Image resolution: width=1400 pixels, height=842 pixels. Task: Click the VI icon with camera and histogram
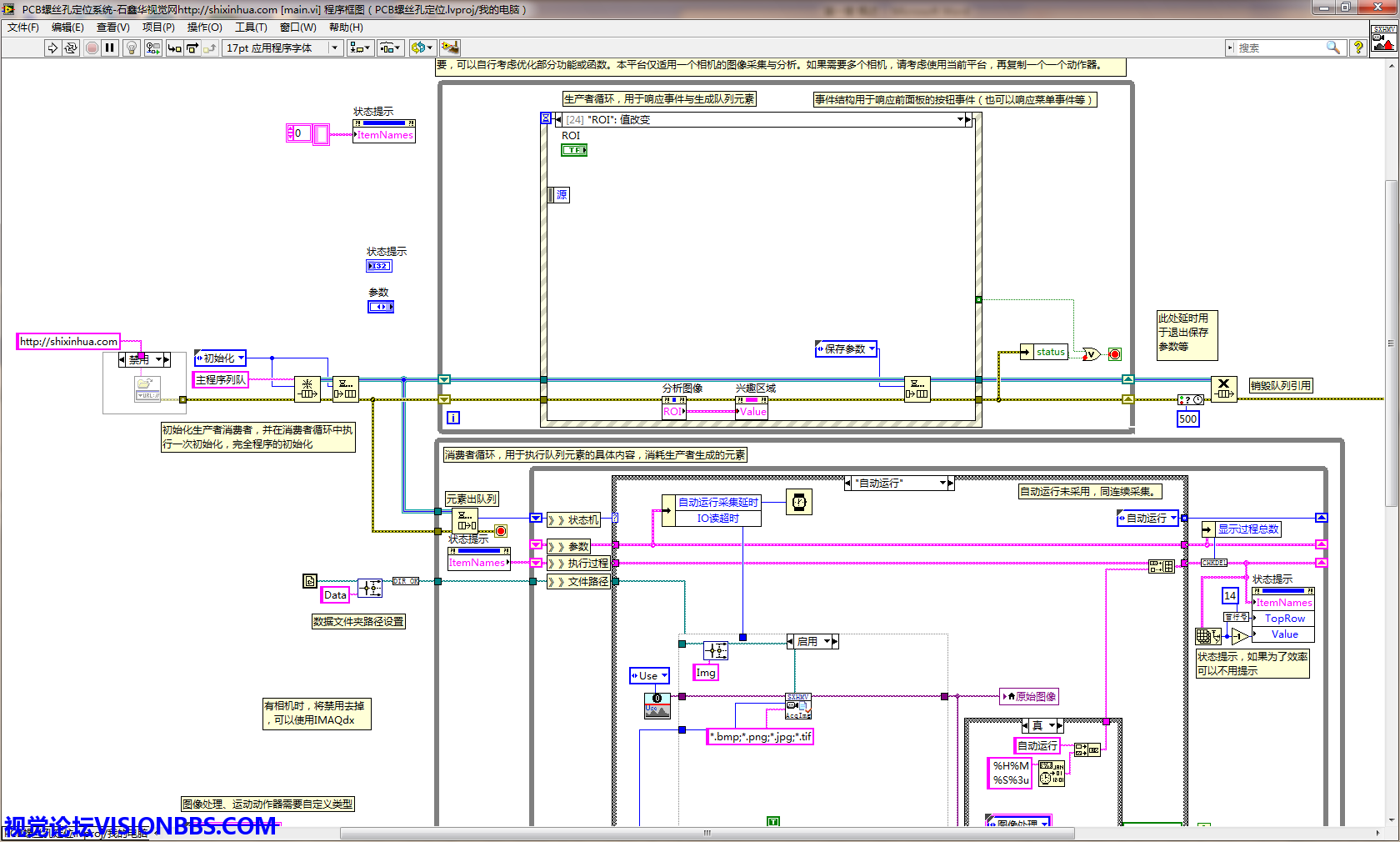(x=1384, y=39)
